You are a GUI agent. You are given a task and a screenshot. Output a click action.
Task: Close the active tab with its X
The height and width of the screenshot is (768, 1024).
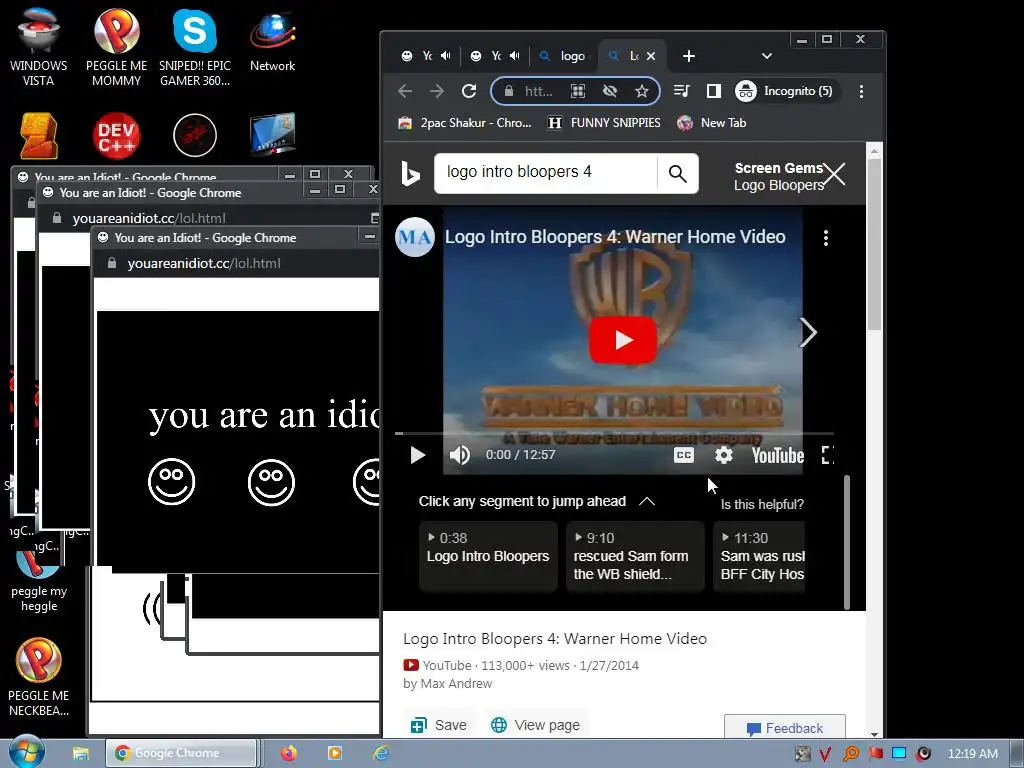click(651, 56)
